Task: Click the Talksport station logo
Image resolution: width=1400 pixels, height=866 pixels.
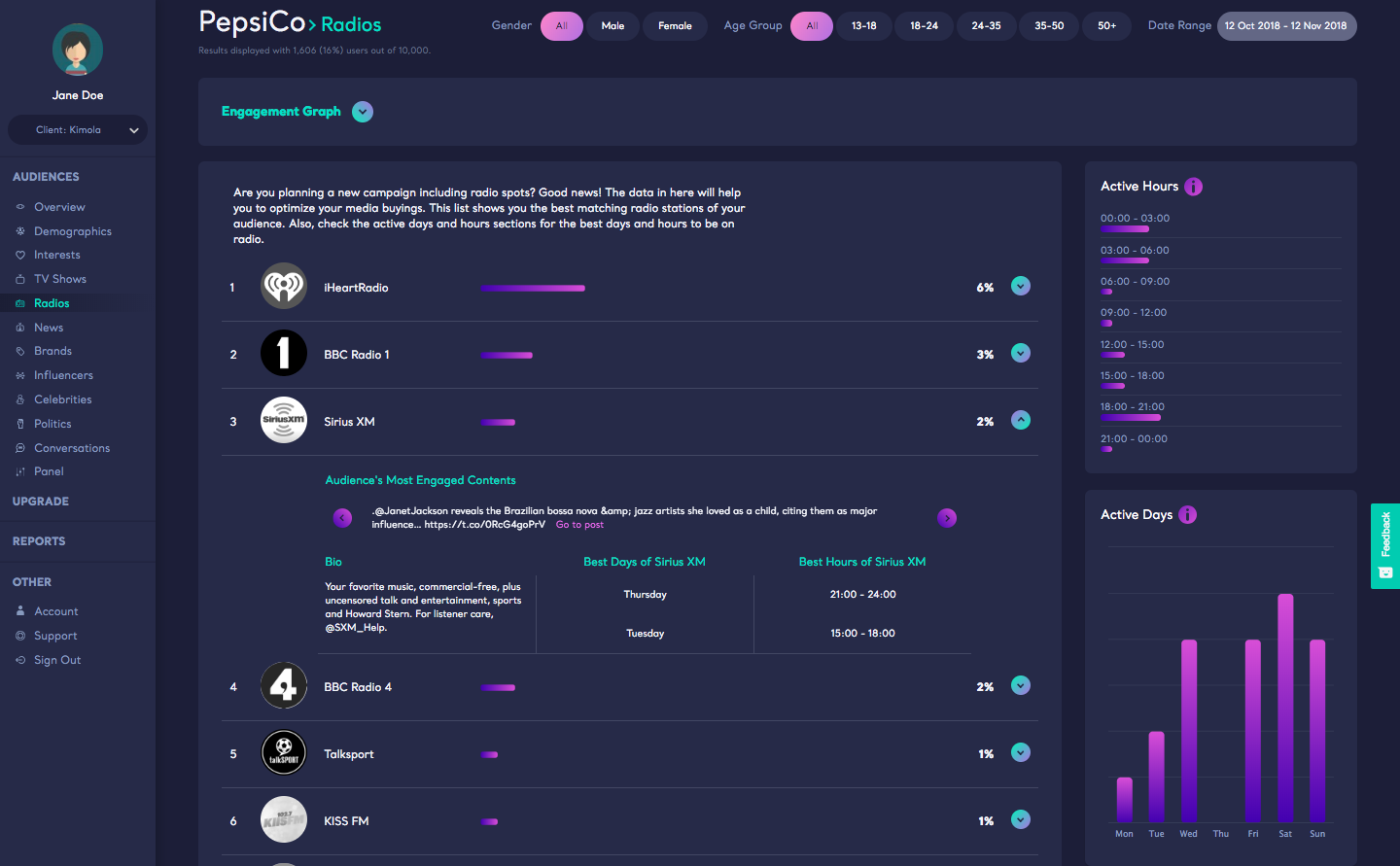Action: tap(284, 752)
